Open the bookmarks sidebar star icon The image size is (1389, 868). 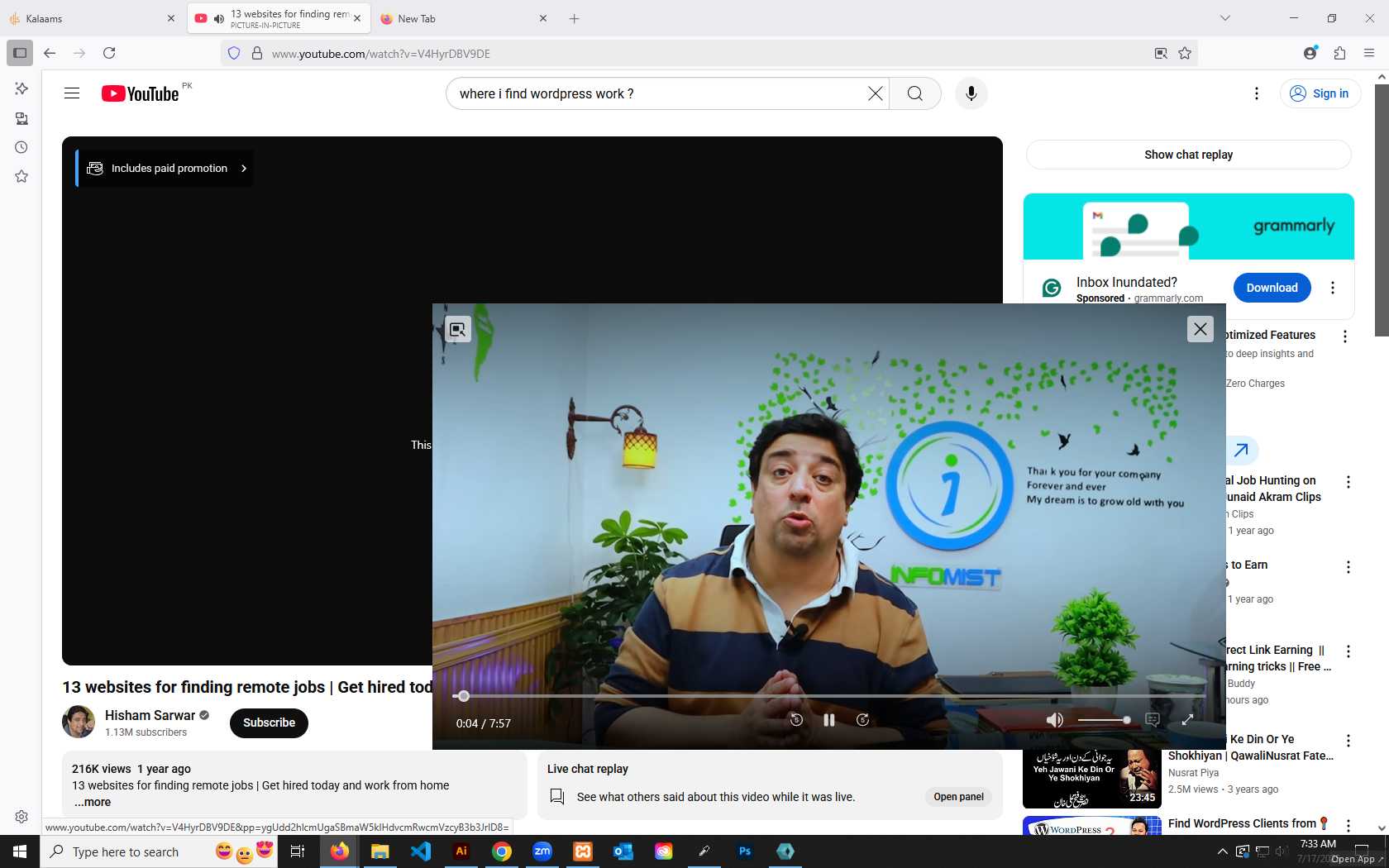21,176
